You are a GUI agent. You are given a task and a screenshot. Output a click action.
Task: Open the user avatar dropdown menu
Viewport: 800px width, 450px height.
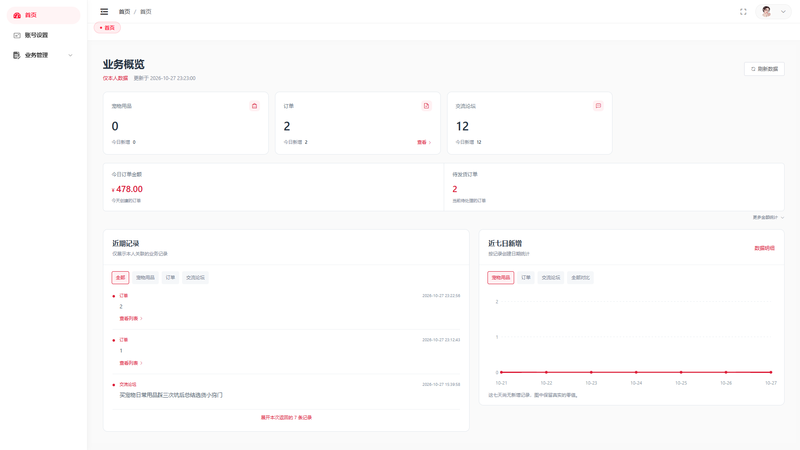click(x=773, y=12)
